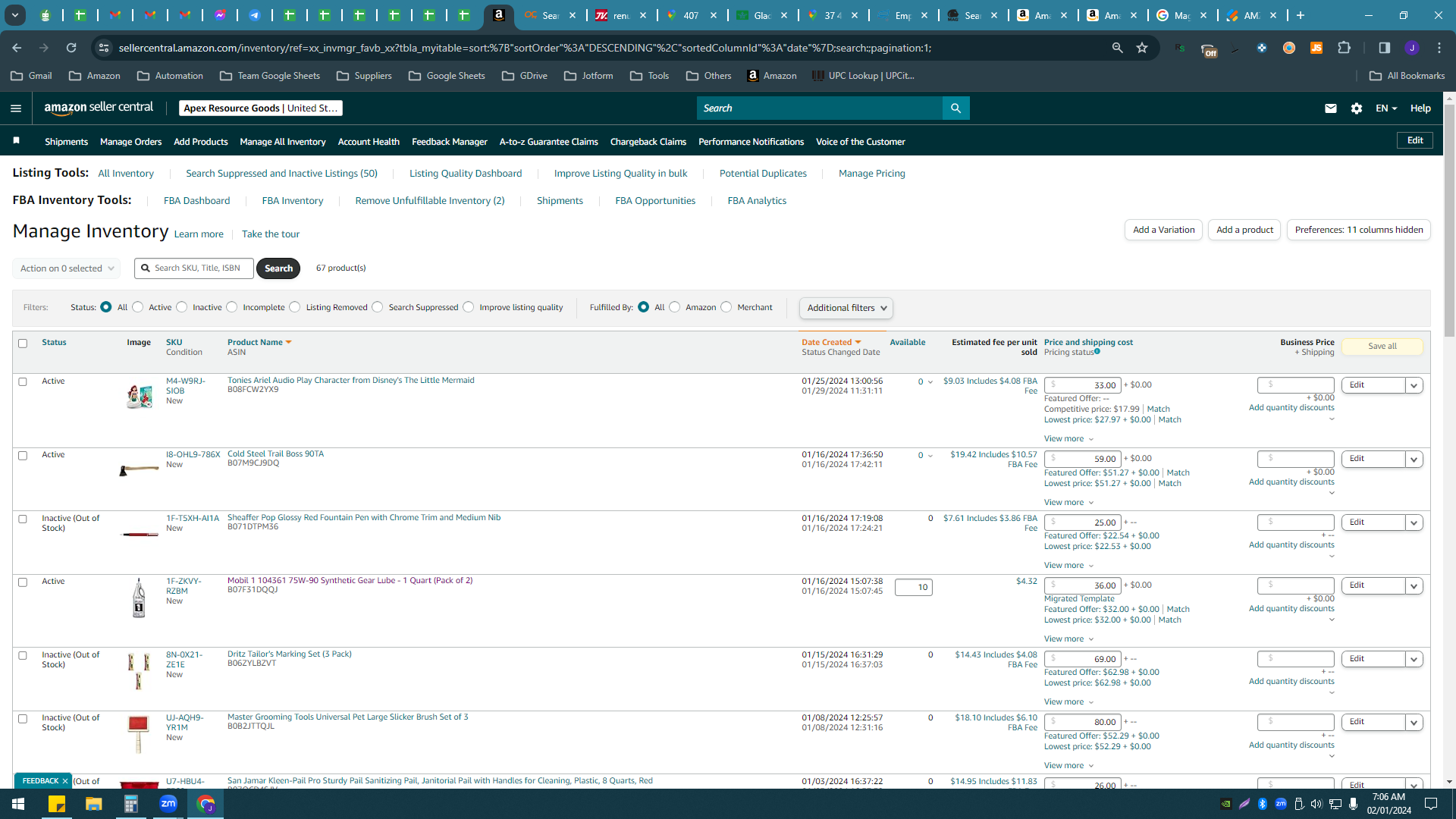
Task: Open the EN language dropdown
Action: click(x=1386, y=108)
